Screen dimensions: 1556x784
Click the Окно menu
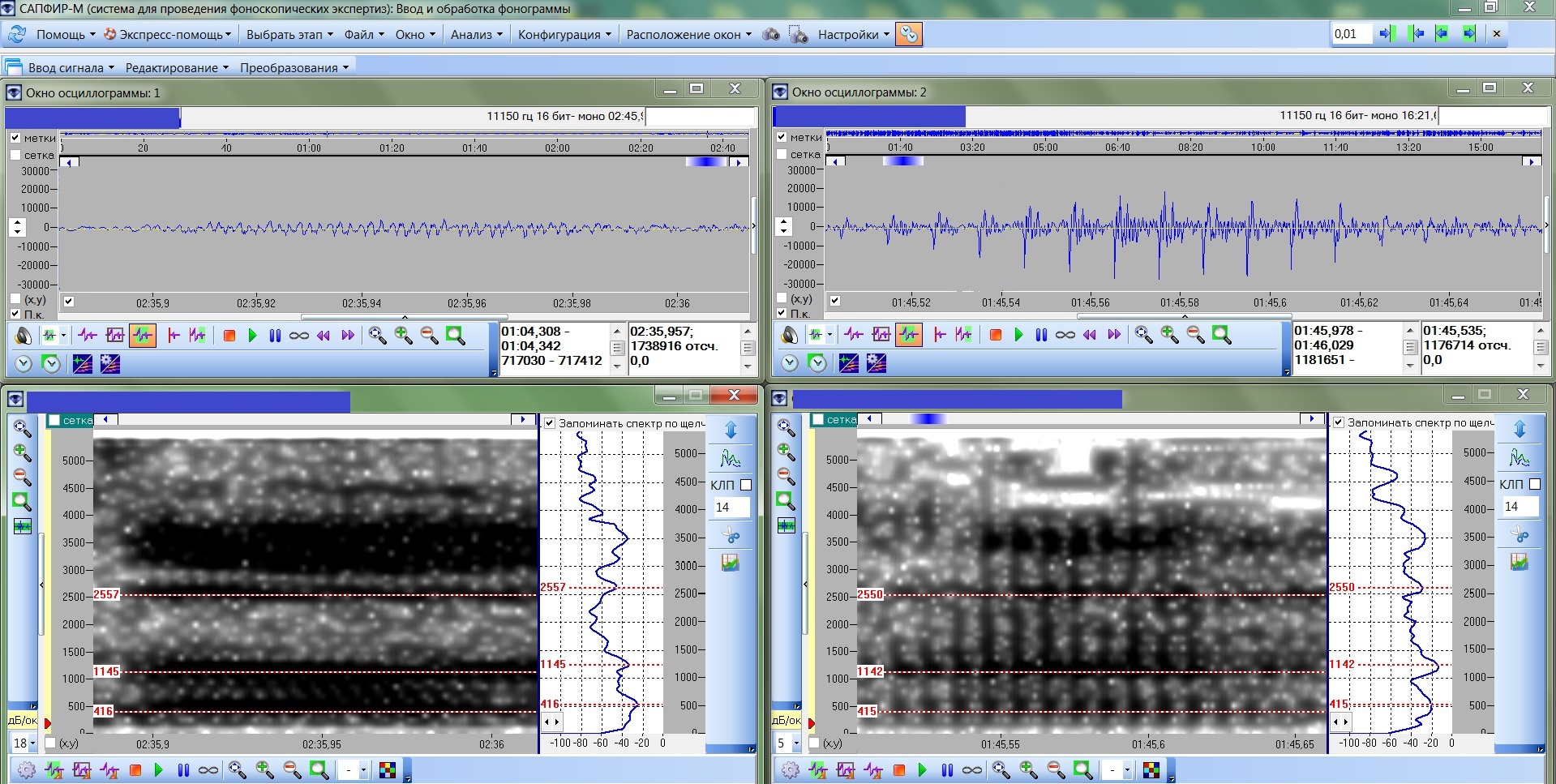tap(415, 35)
